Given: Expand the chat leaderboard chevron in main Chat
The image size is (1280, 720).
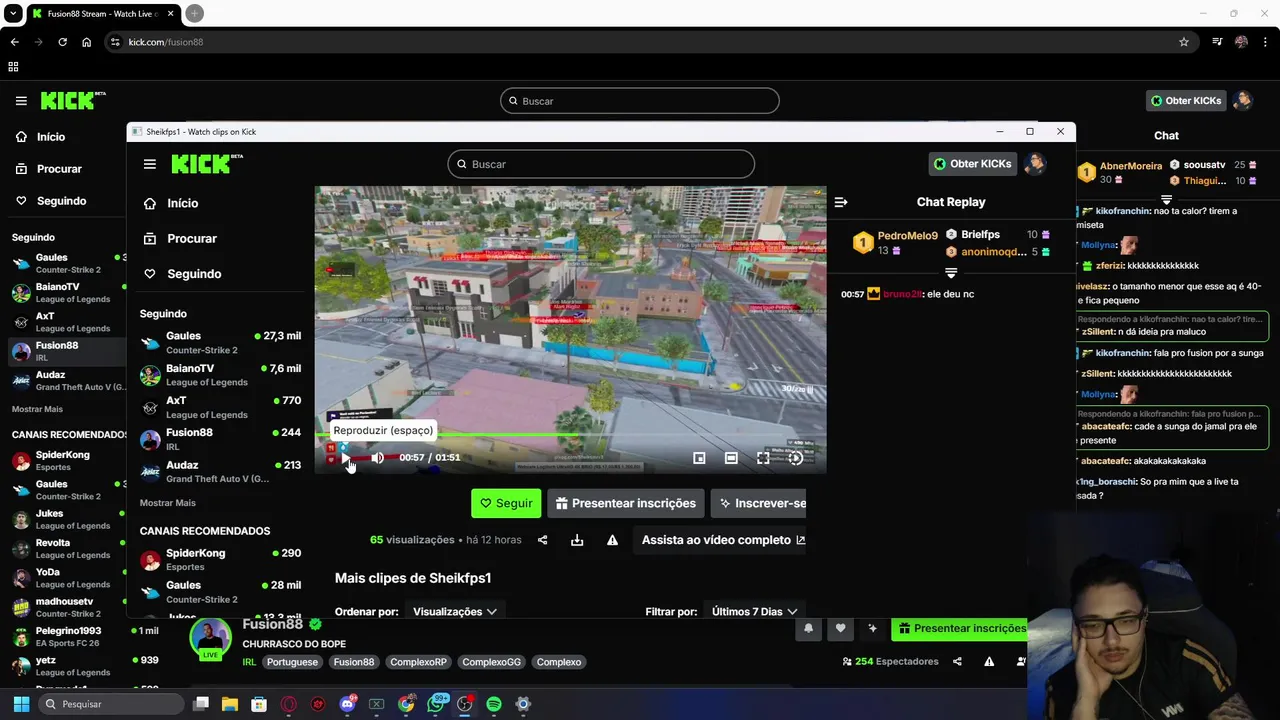Looking at the screenshot, I should point(1166,200).
